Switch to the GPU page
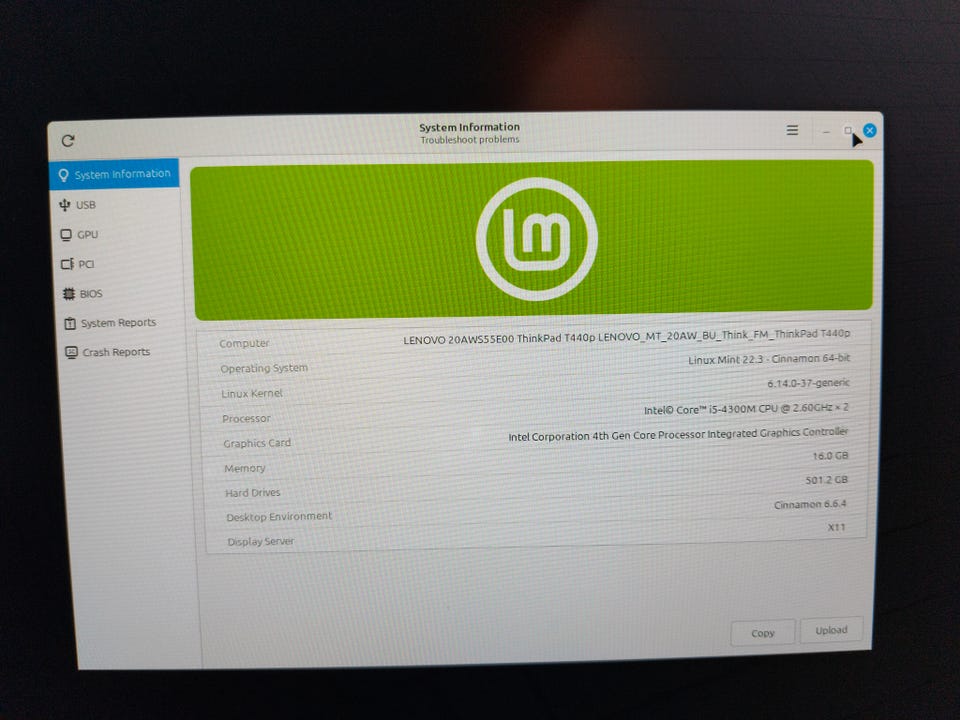The image size is (960, 720). (116, 234)
